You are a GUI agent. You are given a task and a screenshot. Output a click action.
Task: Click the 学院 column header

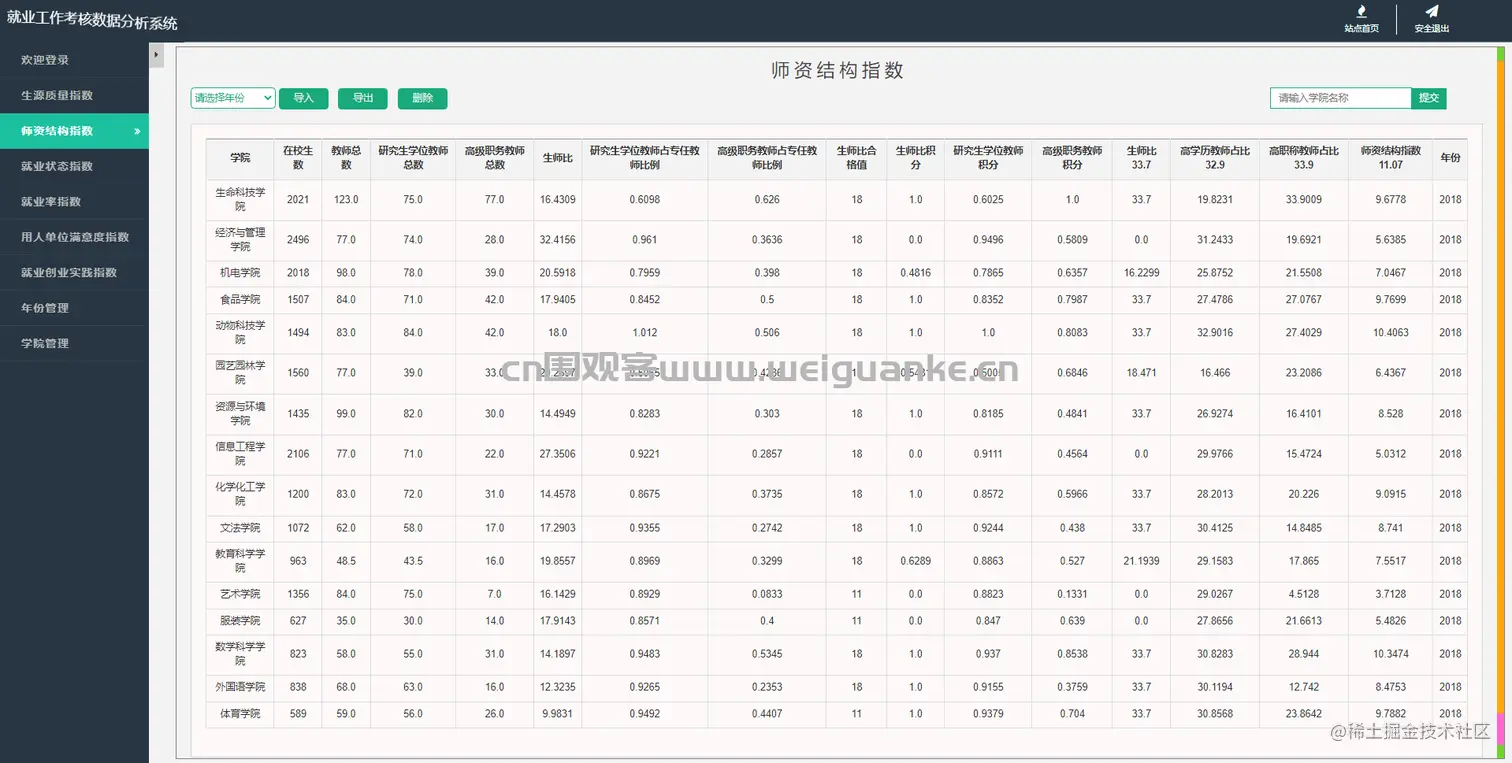coord(240,158)
